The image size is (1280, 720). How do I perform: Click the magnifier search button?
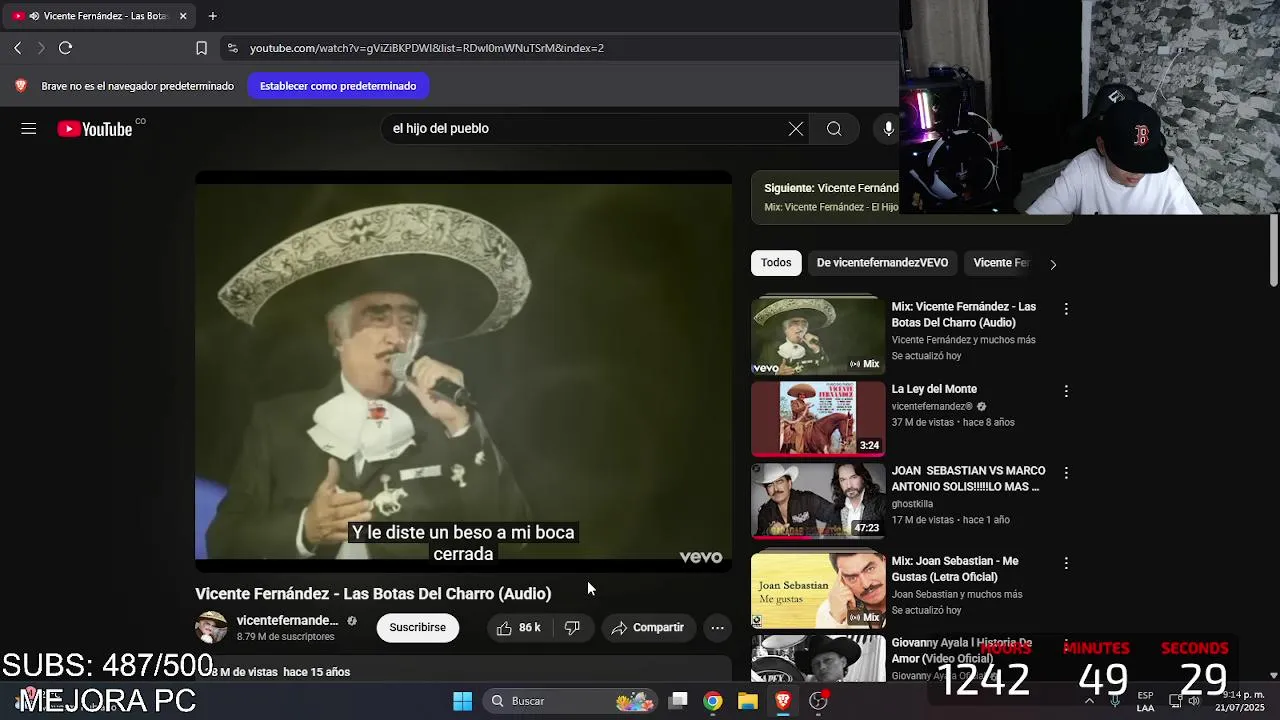coord(834,128)
